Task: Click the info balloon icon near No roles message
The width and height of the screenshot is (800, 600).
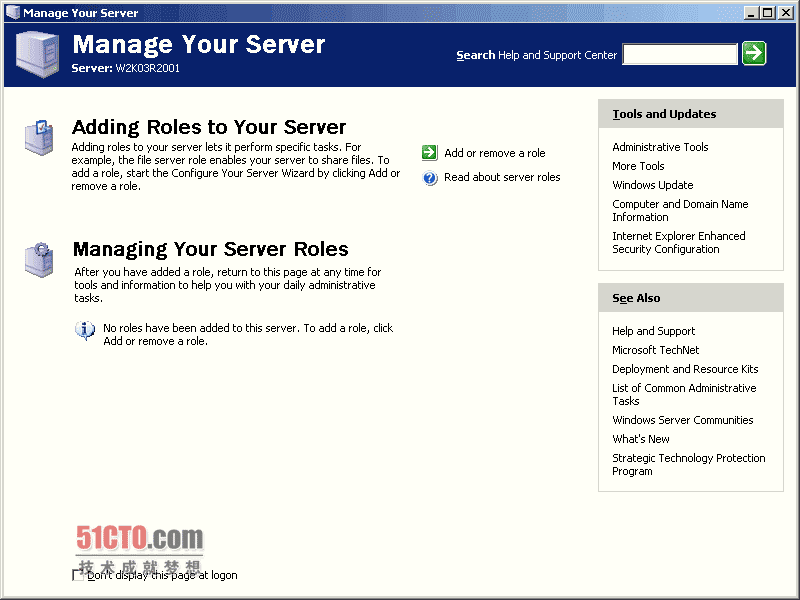Action: 85,330
